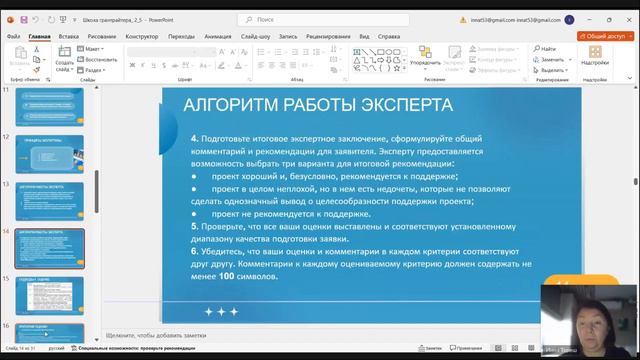This screenshot has height=360, width=640.
Task: Expand the Макет layout dropdown
Action: (91, 49)
